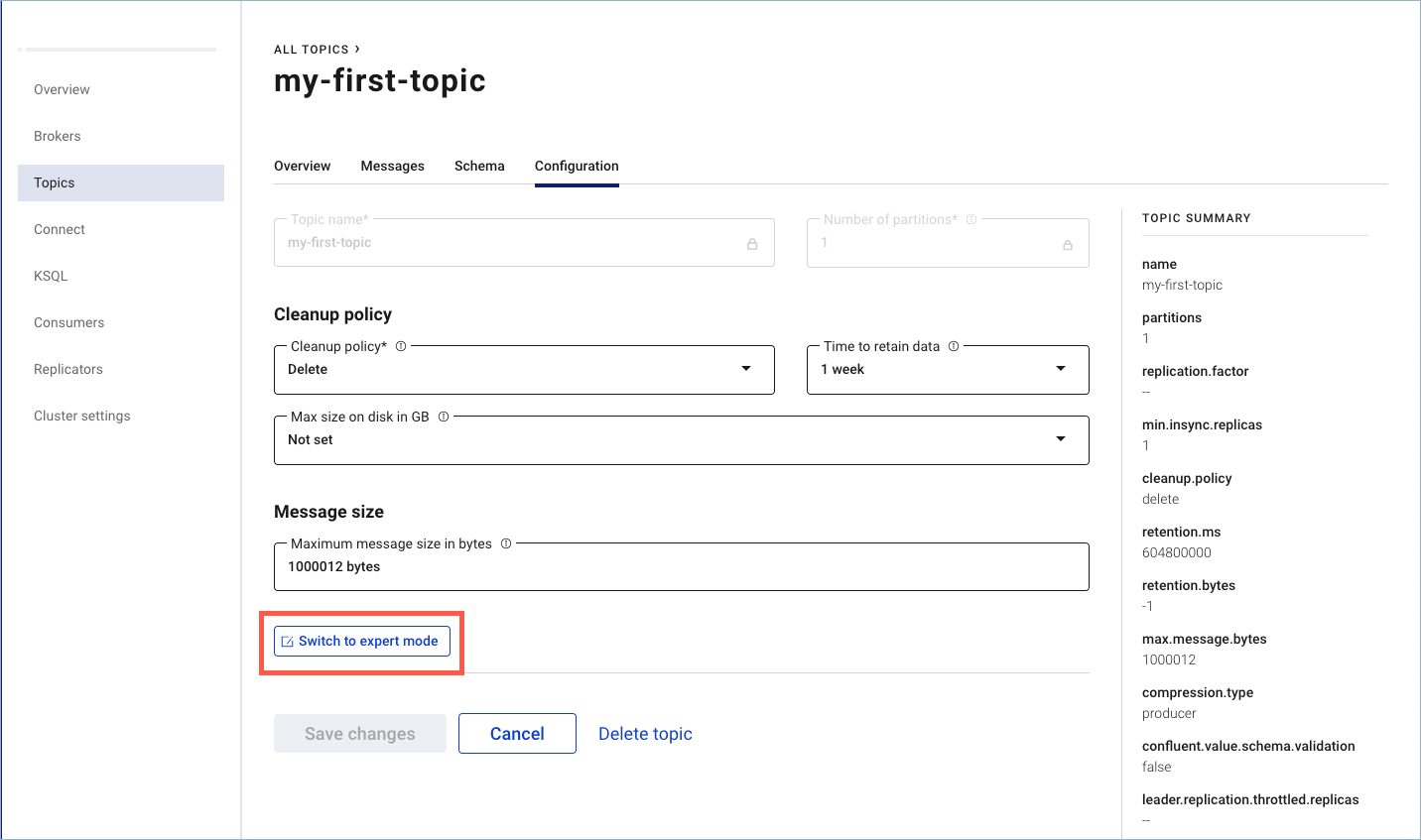Image resolution: width=1421 pixels, height=840 pixels.
Task: Switch to the Overview tab of the topic
Action: 303,166
